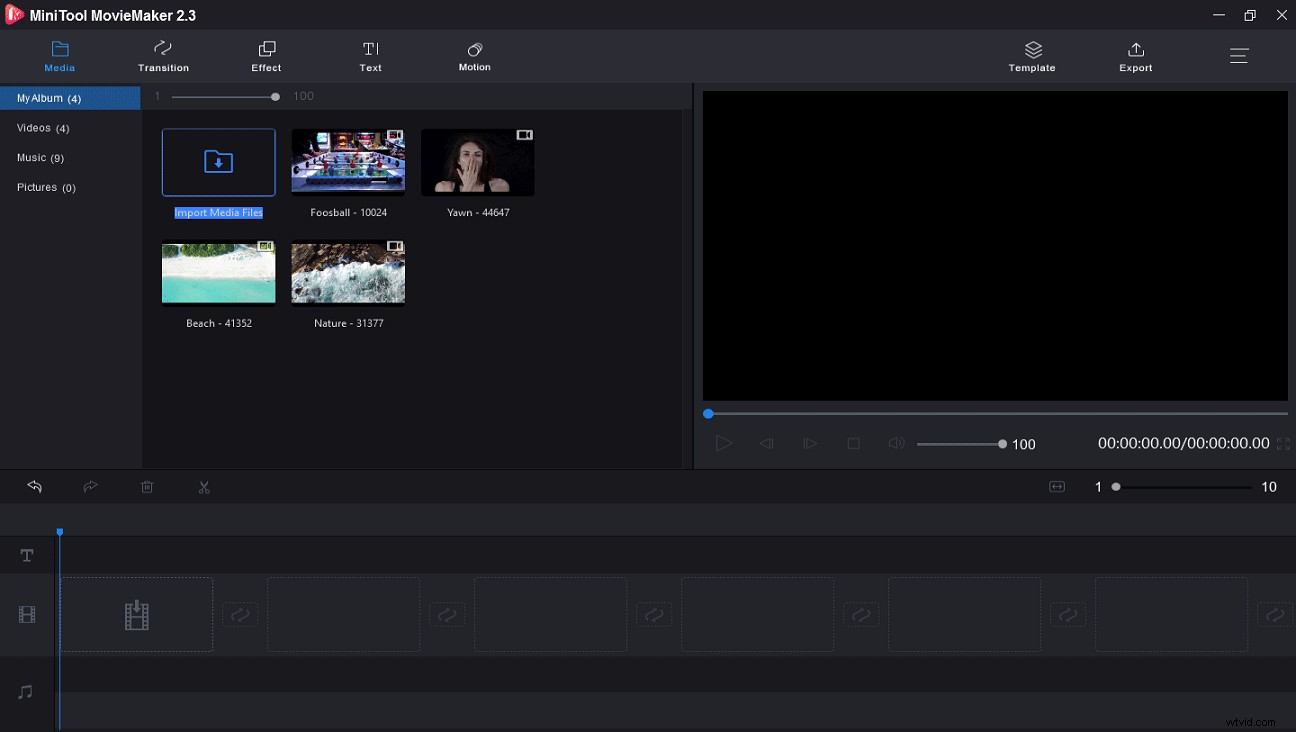This screenshot has width=1296, height=732.
Task: Switch to the Pictures category
Action: click(46, 187)
